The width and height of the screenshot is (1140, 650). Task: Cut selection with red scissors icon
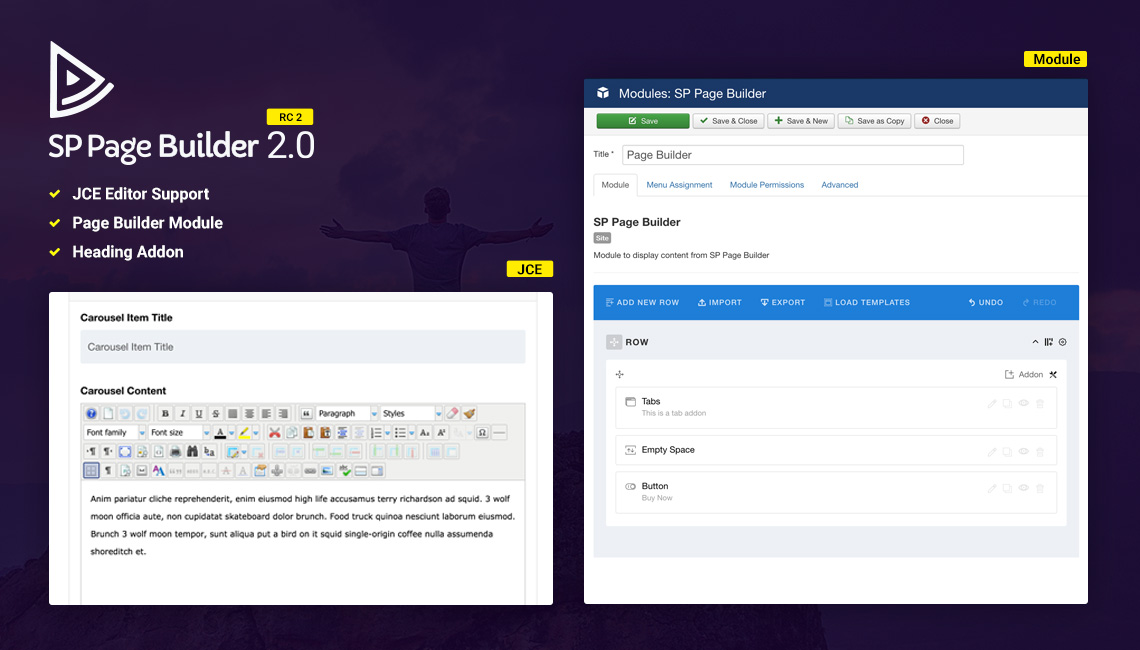[275, 433]
